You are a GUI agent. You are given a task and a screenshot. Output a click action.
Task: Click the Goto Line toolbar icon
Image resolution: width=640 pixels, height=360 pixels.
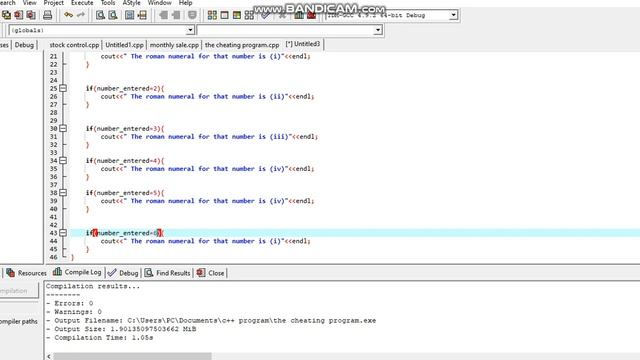point(142,15)
